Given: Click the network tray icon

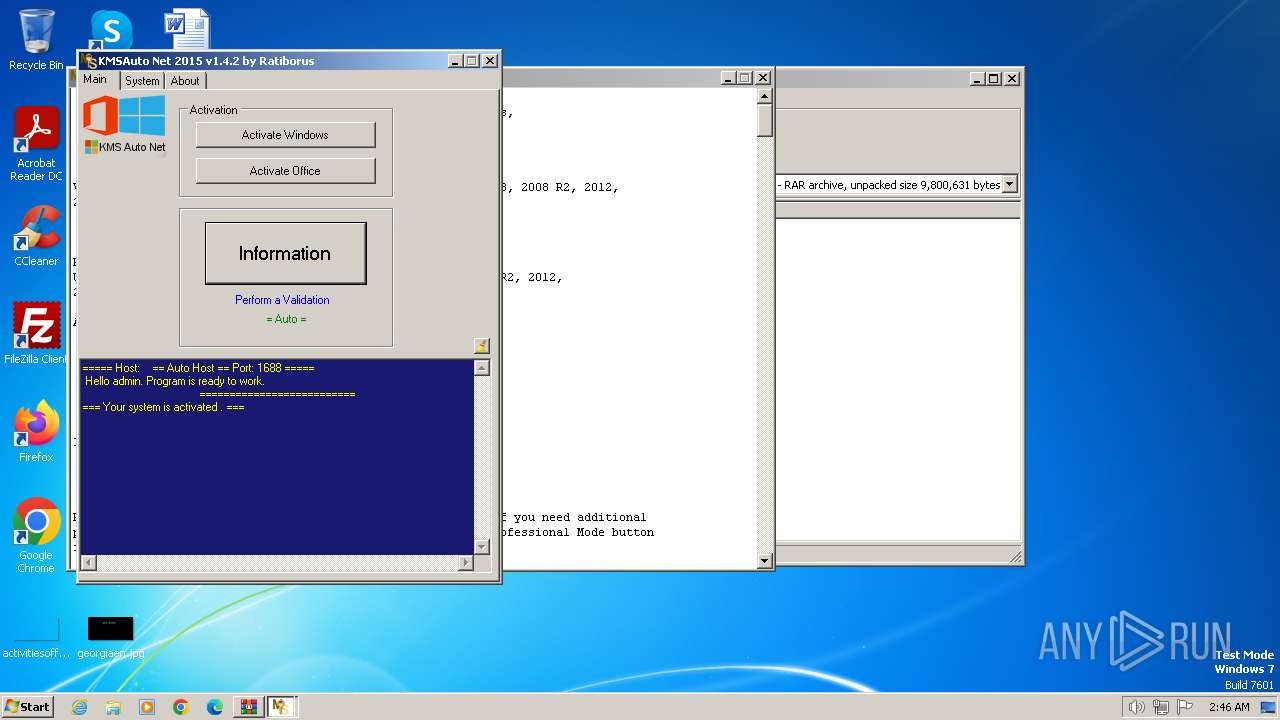Looking at the screenshot, I should (1161, 707).
